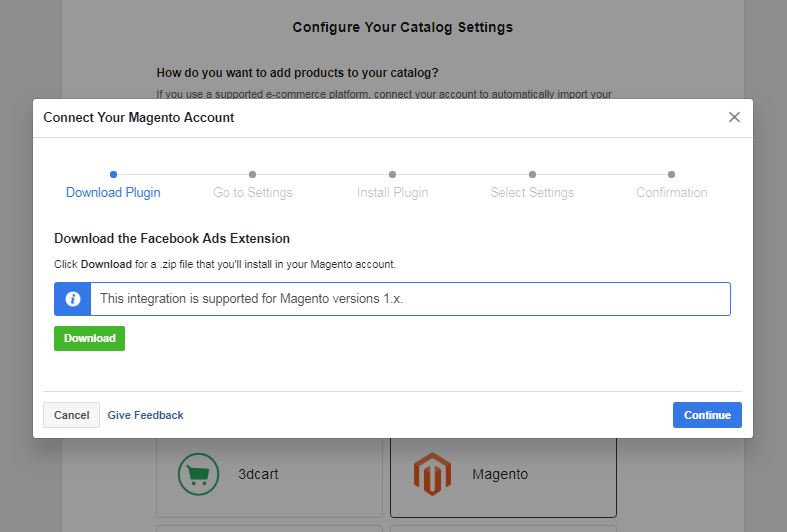Select the Install Plugin step
This screenshot has height=532, width=787.
point(392,192)
